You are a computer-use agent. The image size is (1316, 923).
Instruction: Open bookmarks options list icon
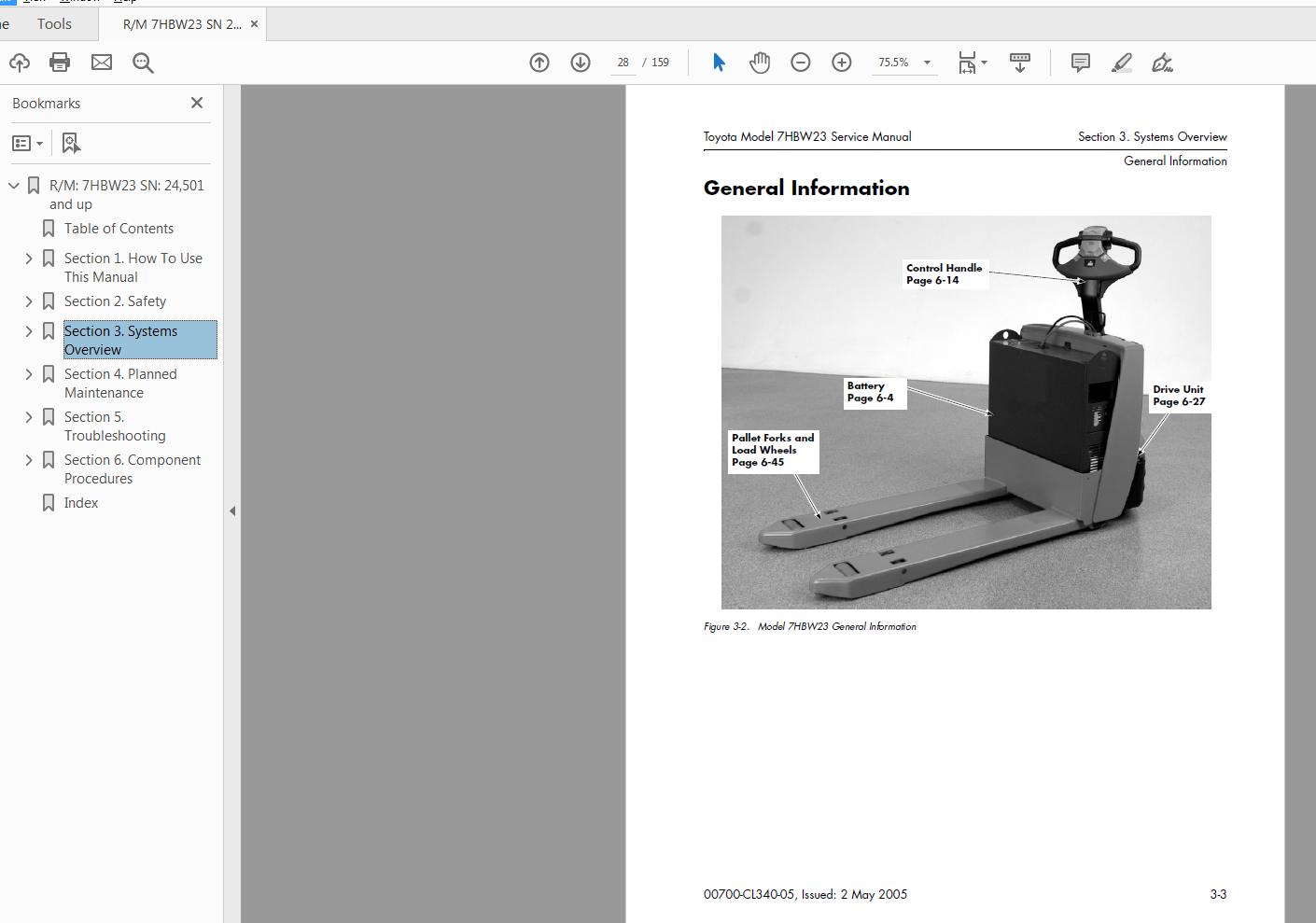coord(27,143)
